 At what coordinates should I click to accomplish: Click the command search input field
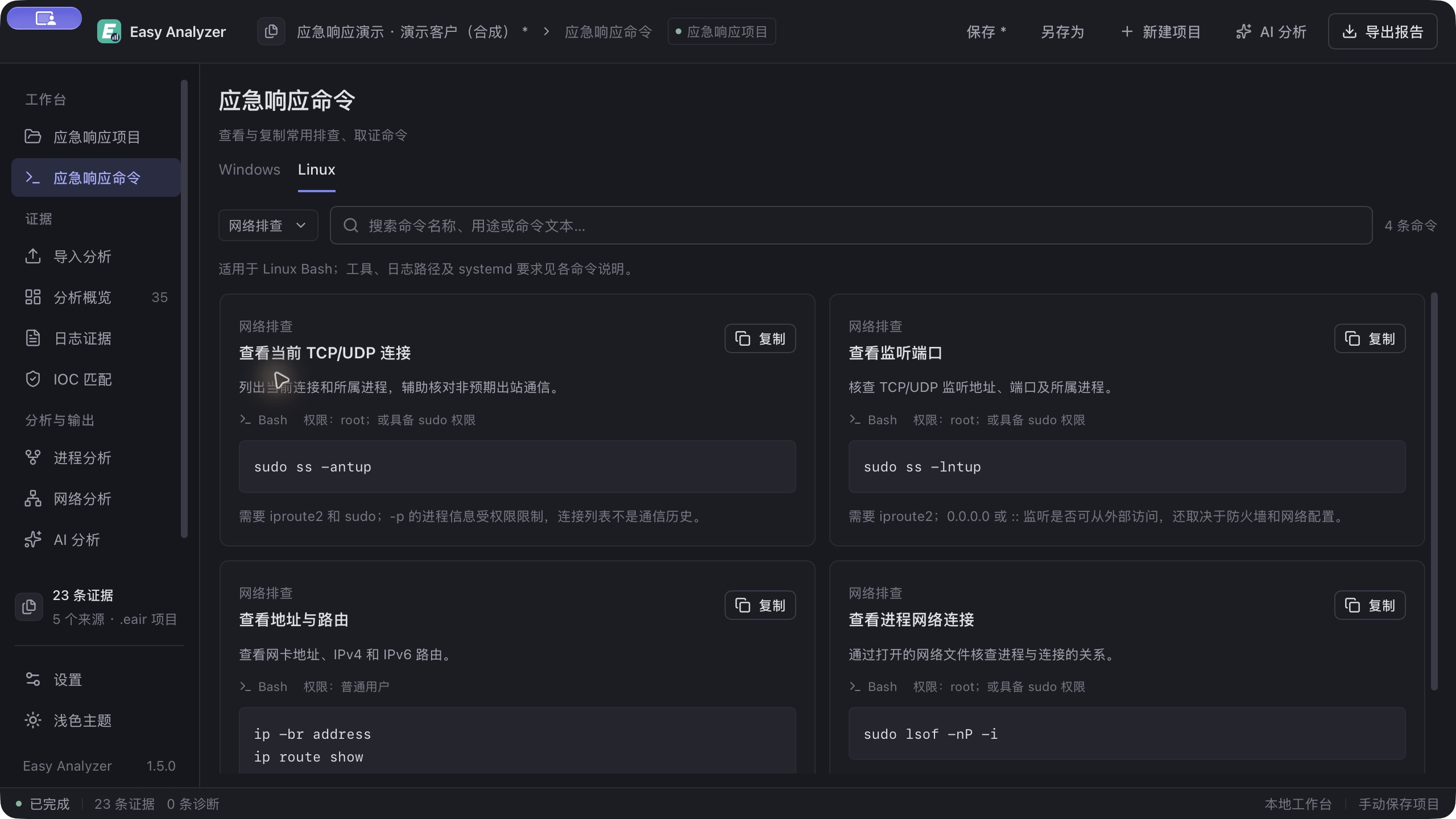coord(851,226)
